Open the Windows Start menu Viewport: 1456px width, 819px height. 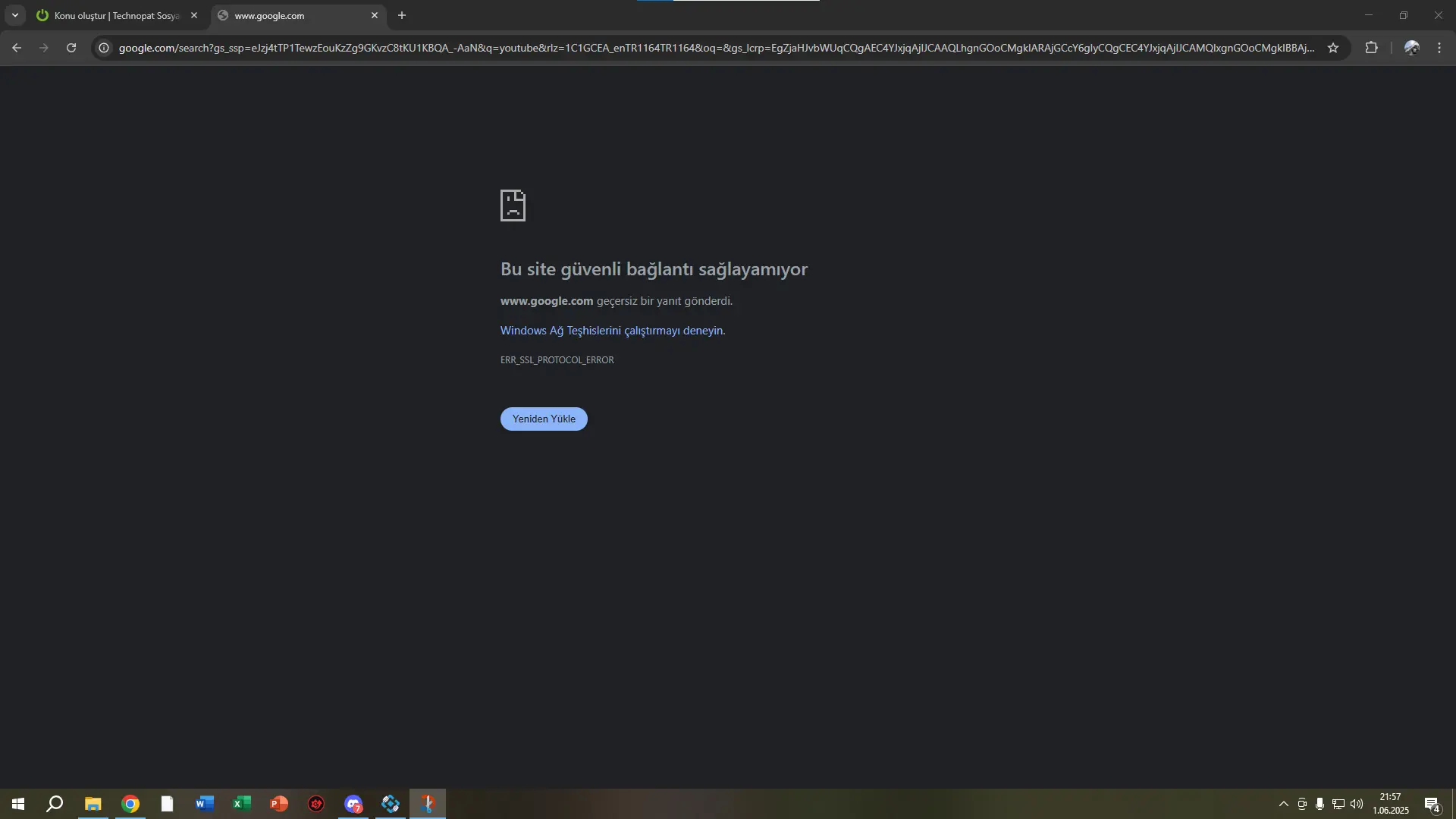coord(18,804)
